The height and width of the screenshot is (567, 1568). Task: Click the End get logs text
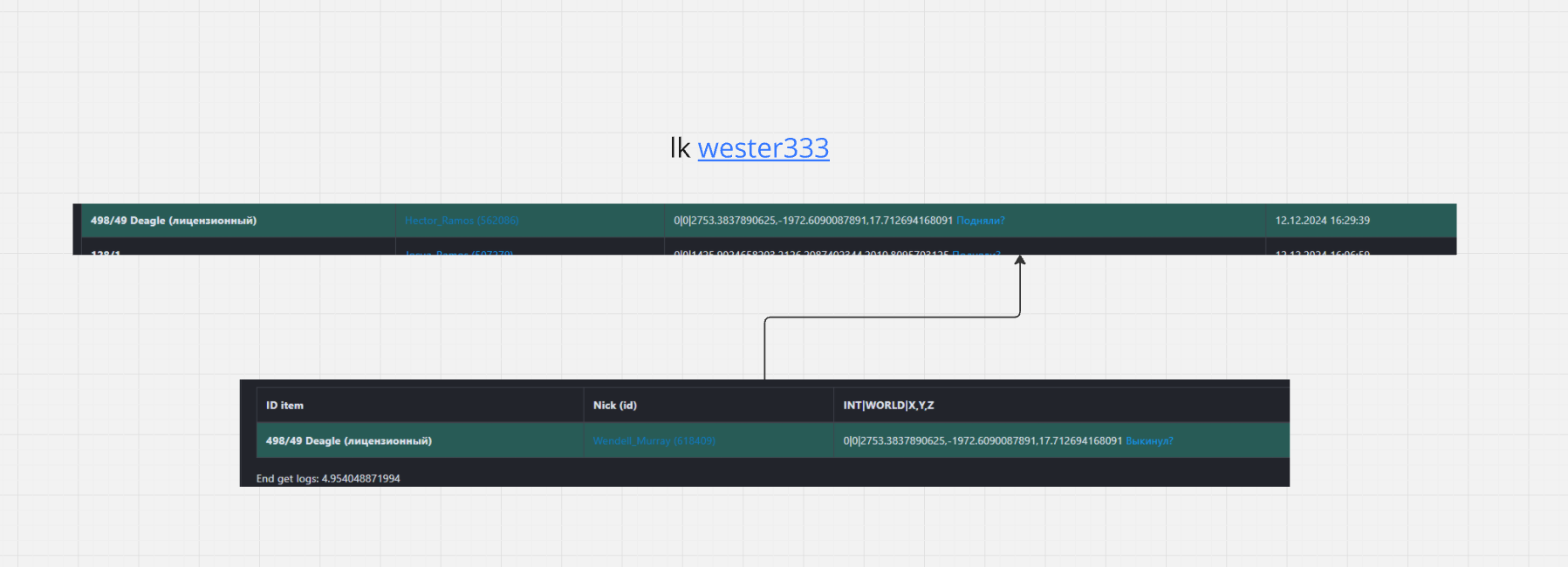(x=327, y=479)
